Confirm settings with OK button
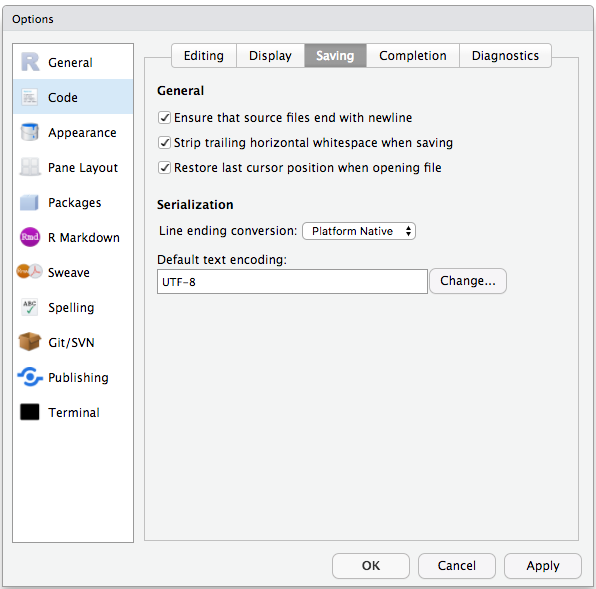Screen dimensions: 596x589 point(371,566)
